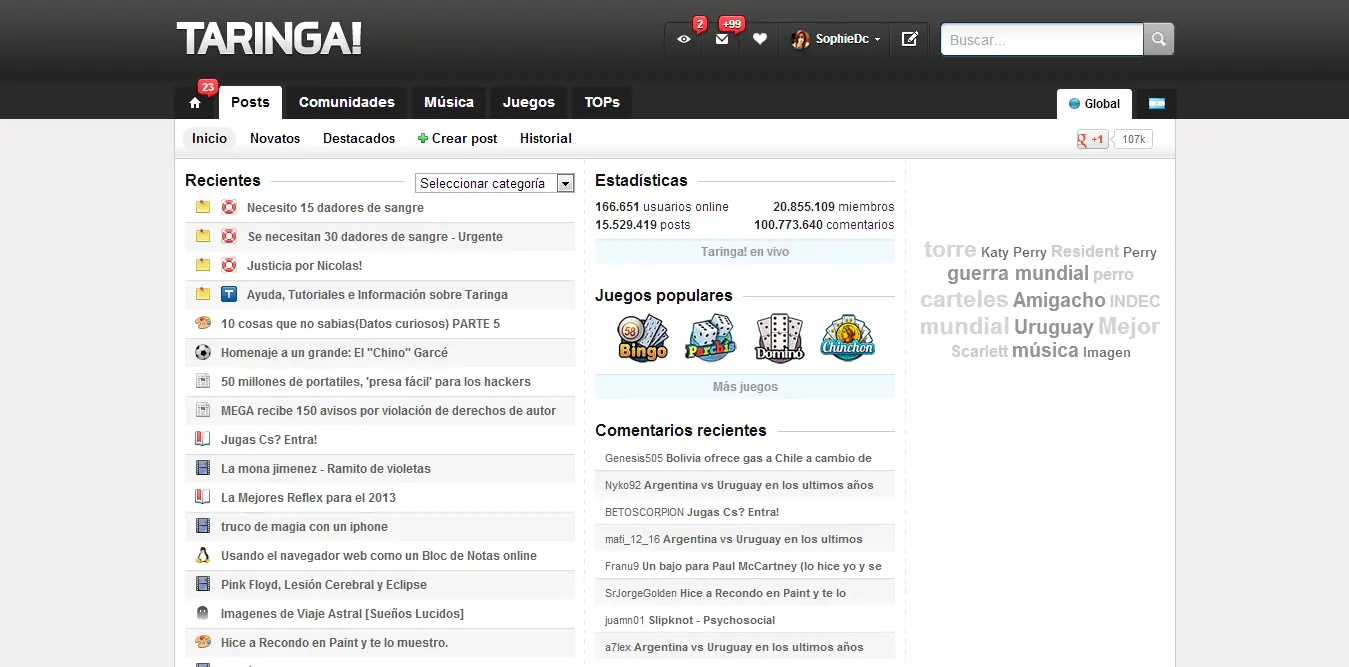Image resolution: width=1349 pixels, height=667 pixels.
Task: Open the Música tab
Action: coord(449,102)
